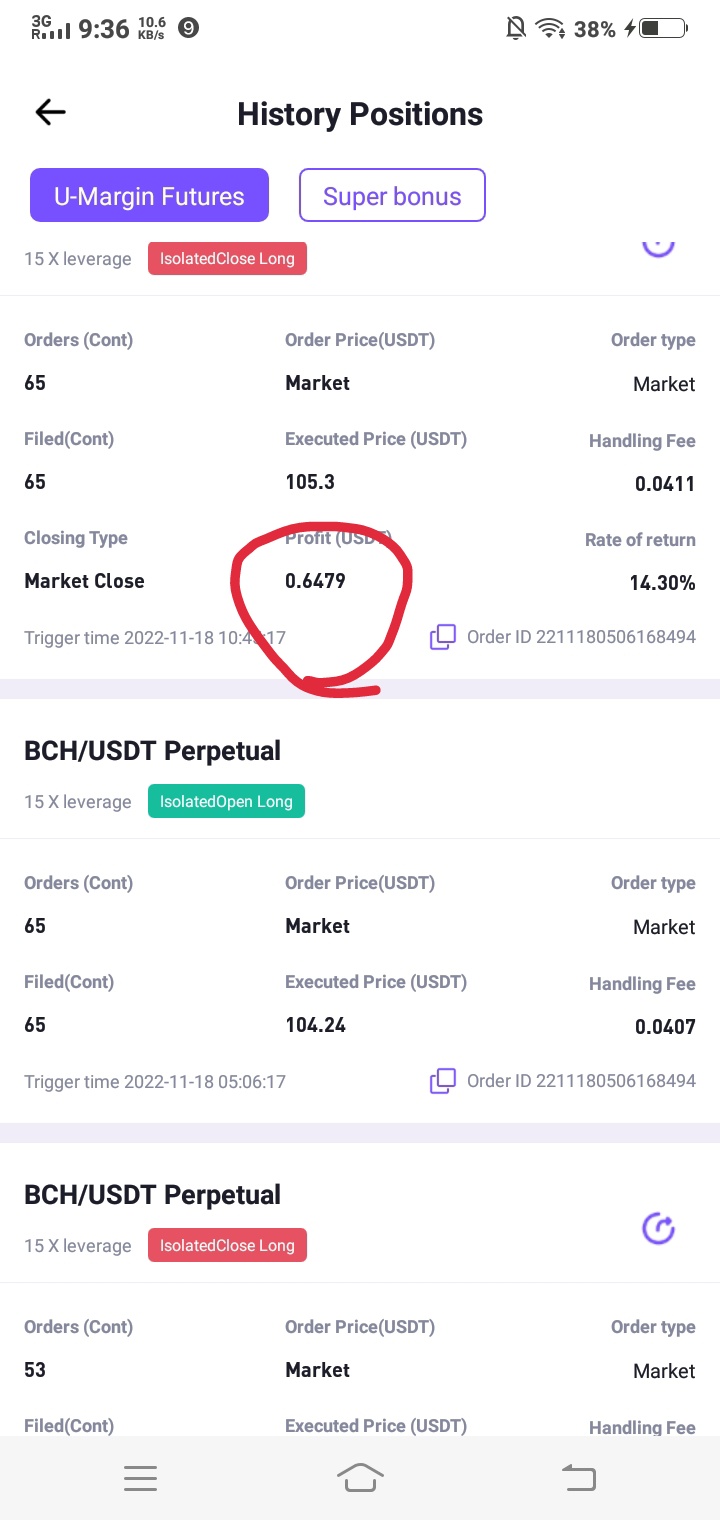Tap the circular reorder icon beside the bottom BCH/USDT card
This screenshot has width=720, height=1520.
click(658, 1228)
